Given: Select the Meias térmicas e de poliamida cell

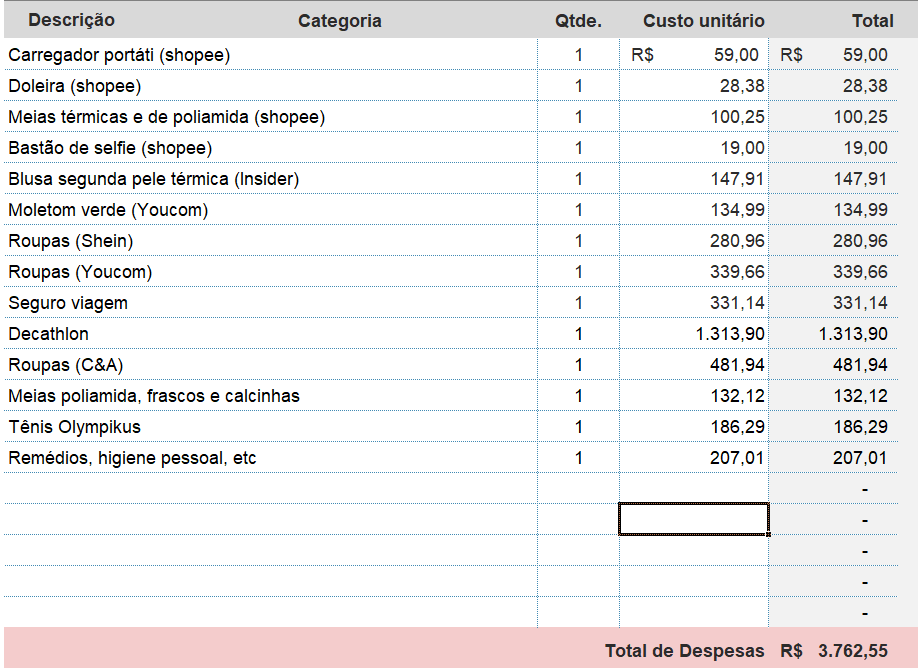Looking at the screenshot, I should (167, 117).
